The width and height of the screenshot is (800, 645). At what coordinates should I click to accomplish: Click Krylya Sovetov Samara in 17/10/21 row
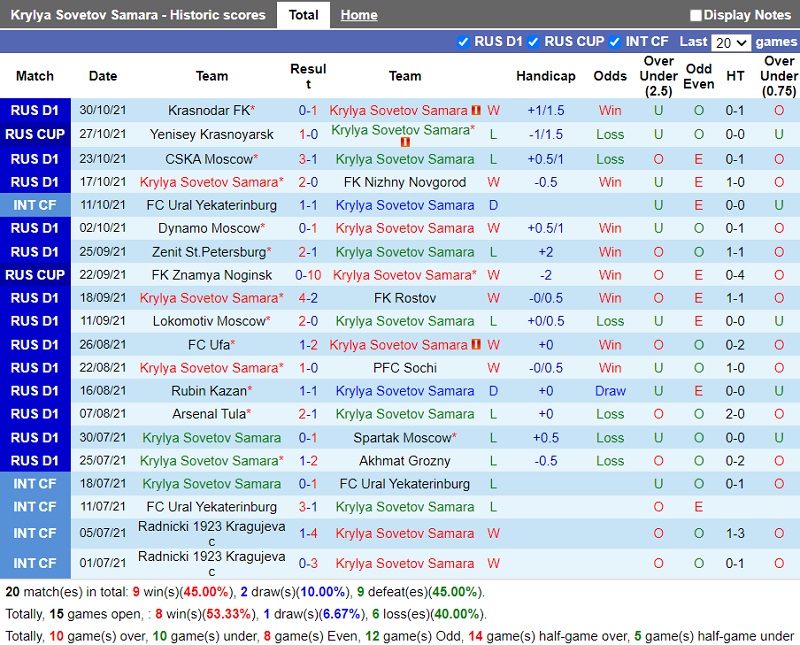[x=209, y=182]
